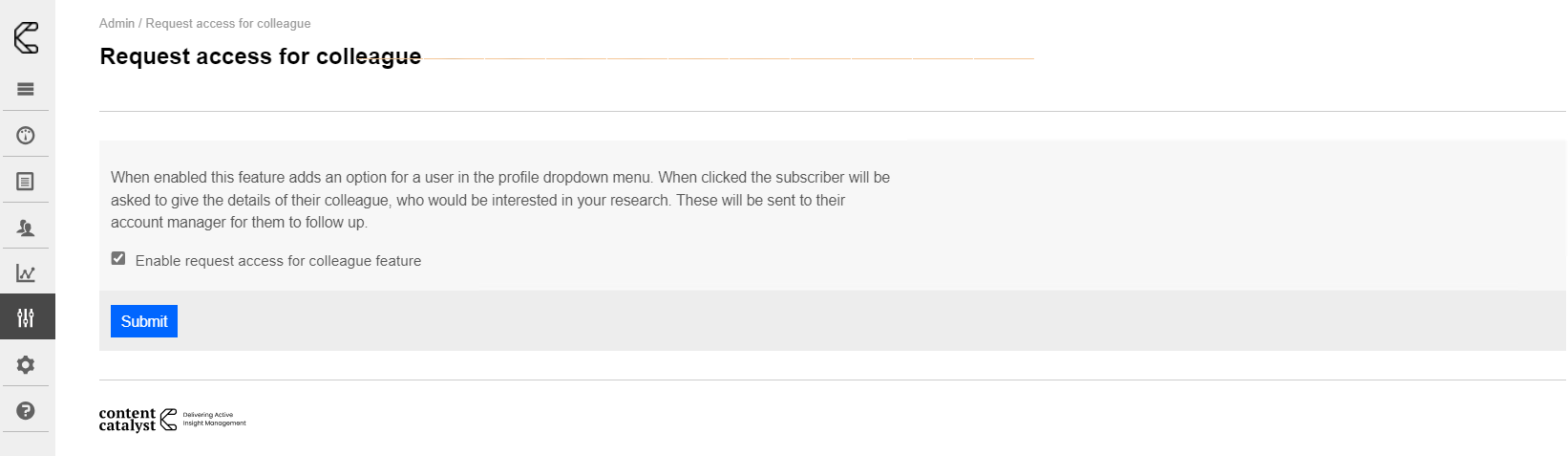Click the Content Catalyst logo in sidebar

pyautogui.click(x=27, y=37)
